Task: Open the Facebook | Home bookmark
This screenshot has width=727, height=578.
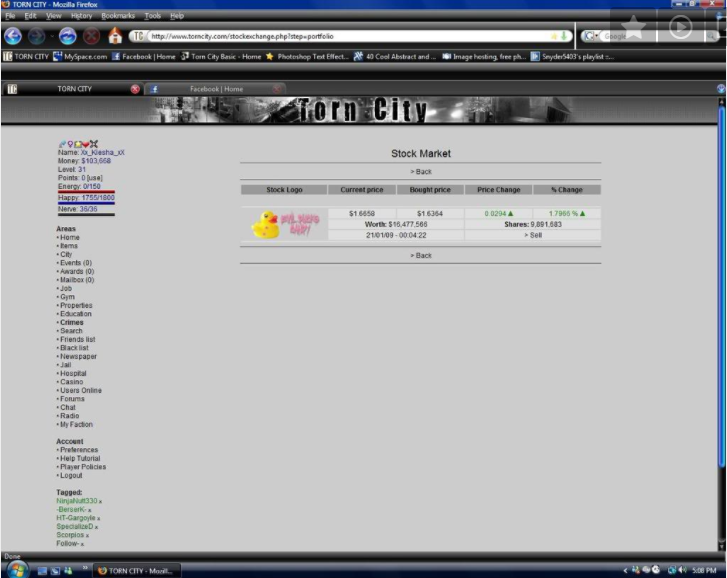Action: pyautogui.click(x=143, y=57)
